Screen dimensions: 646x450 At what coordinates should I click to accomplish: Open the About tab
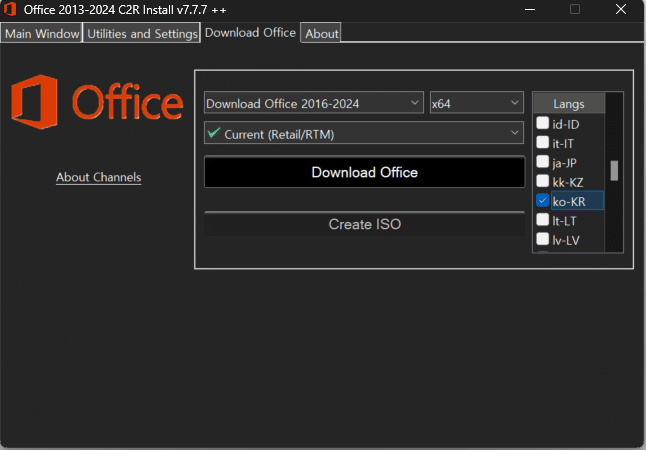click(x=321, y=33)
